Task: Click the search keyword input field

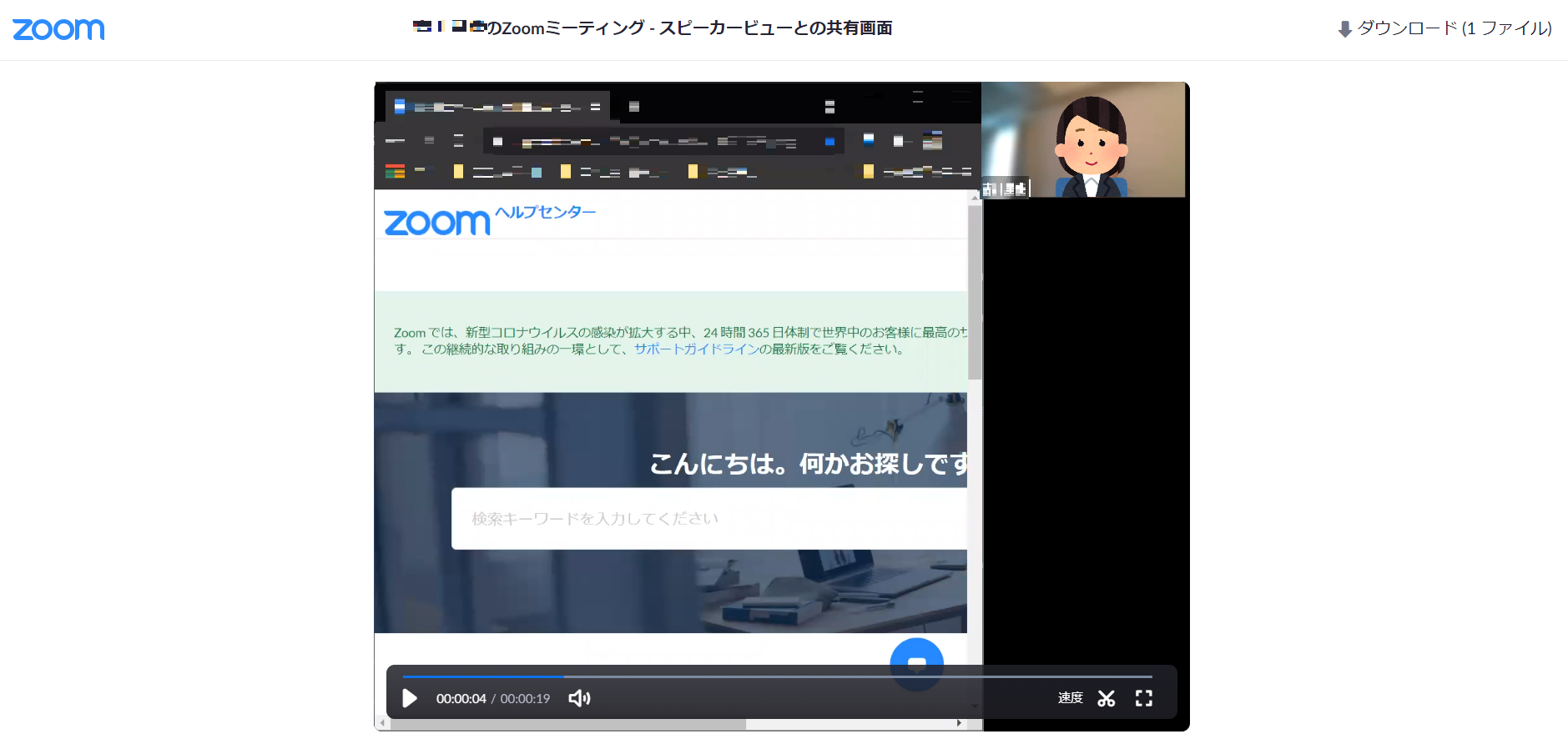Action: point(709,519)
